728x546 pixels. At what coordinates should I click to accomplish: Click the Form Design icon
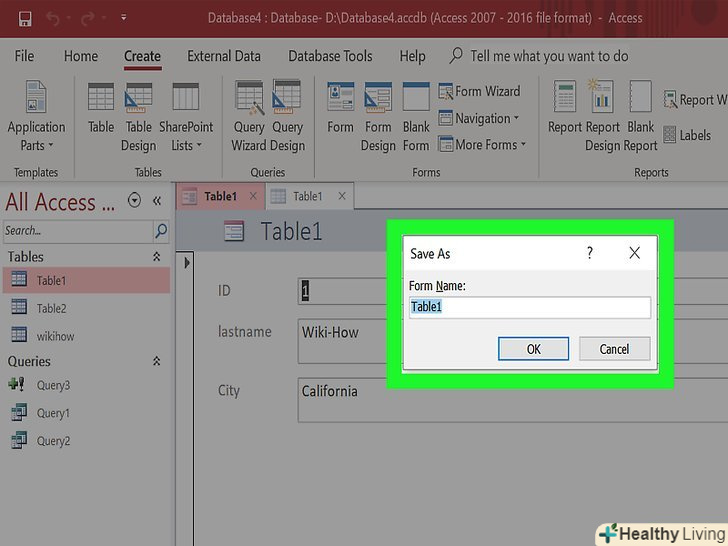[378, 116]
